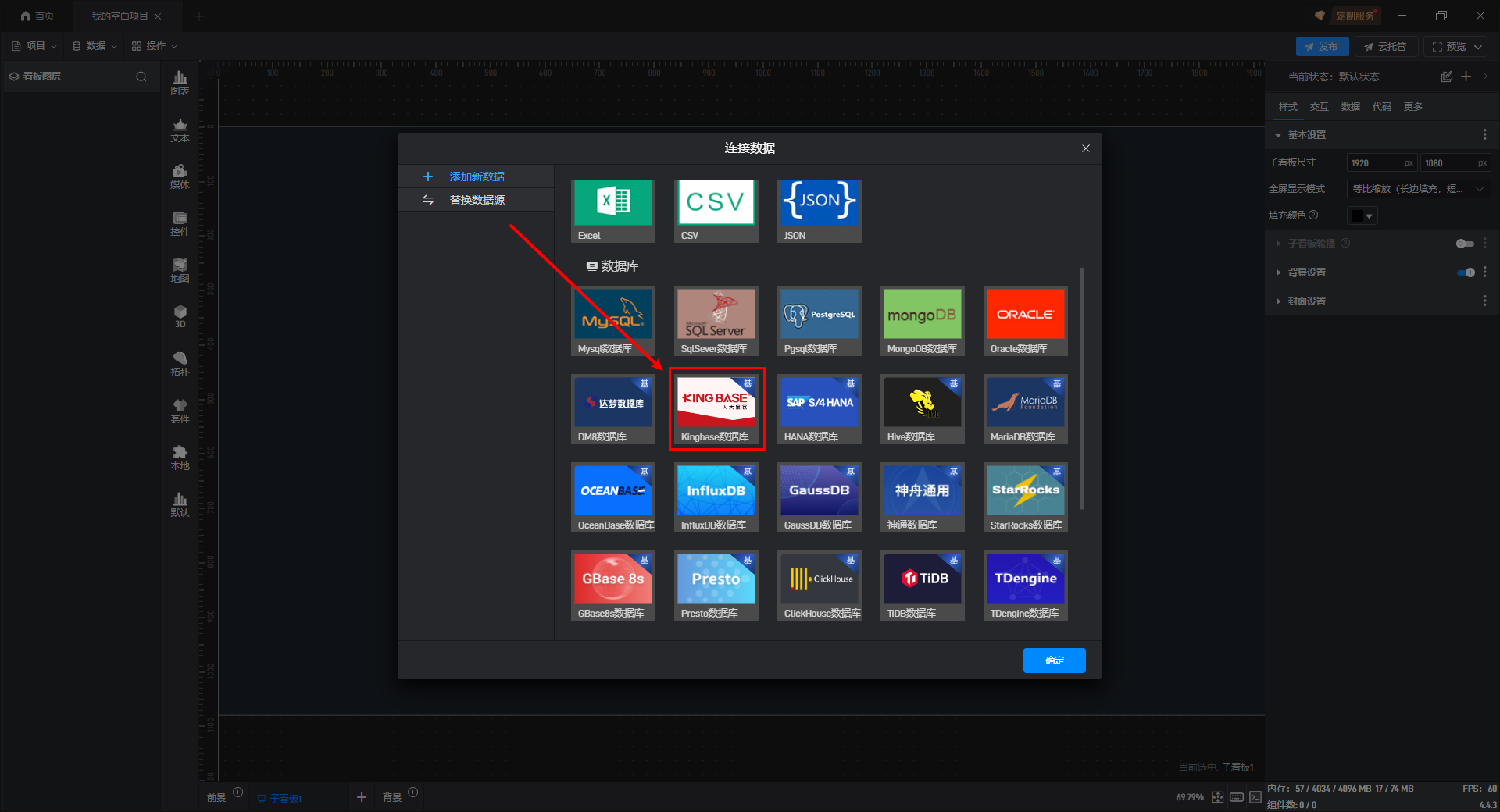Switch to the 数据 tab in right panel
Viewport: 1500px width, 812px height.
click(1350, 107)
